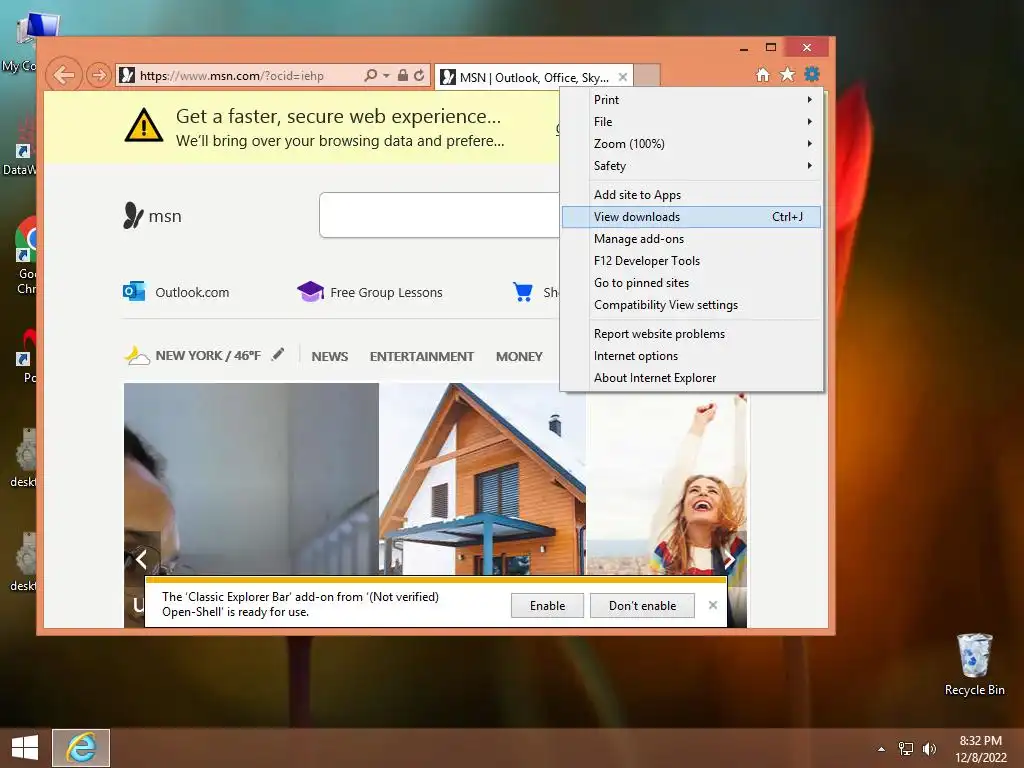Dismiss the add-on notification bar
This screenshot has width=1024, height=768.
(x=712, y=605)
